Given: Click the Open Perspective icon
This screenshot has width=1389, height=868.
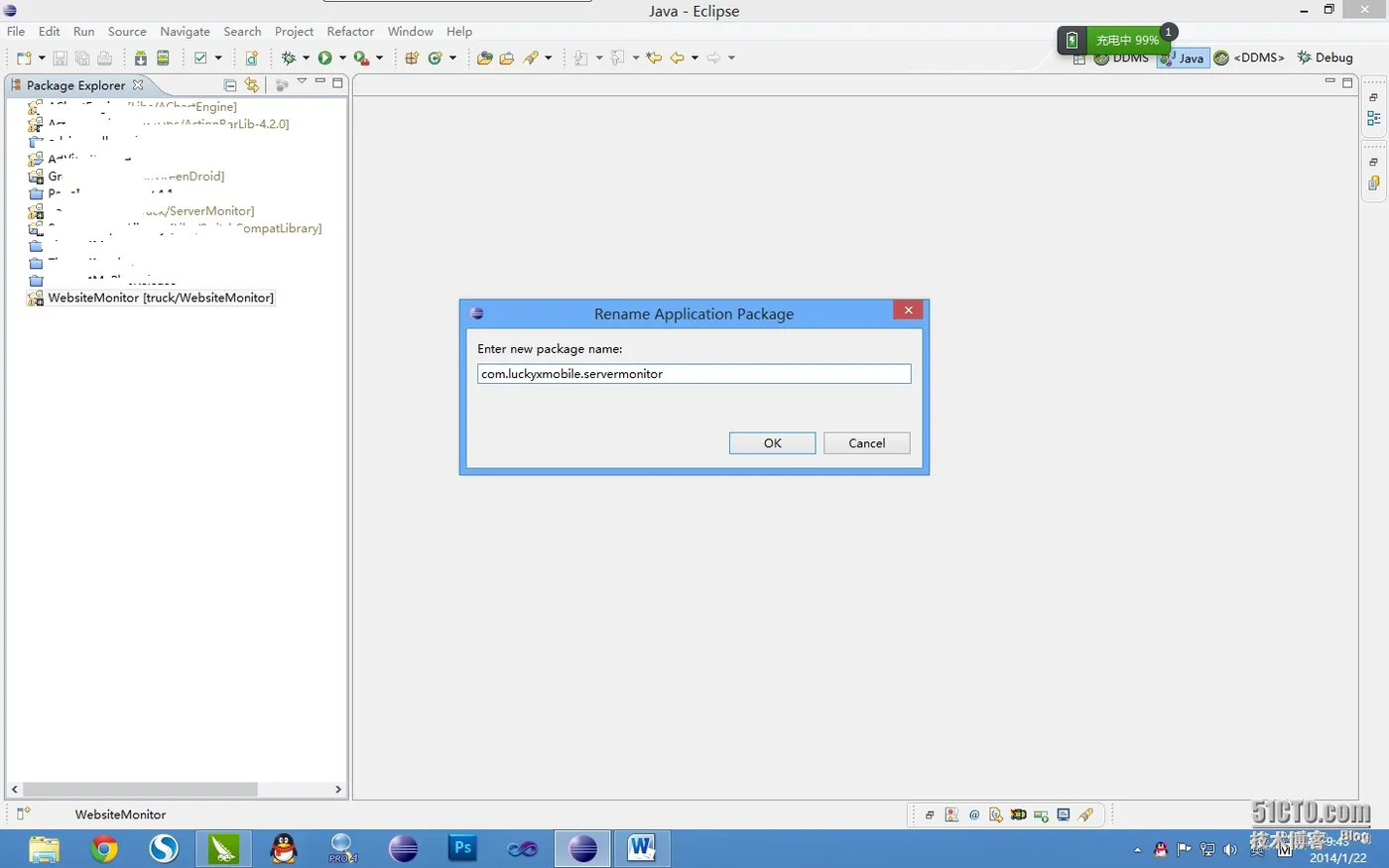Looking at the screenshot, I should click(x=1079, y=59).
